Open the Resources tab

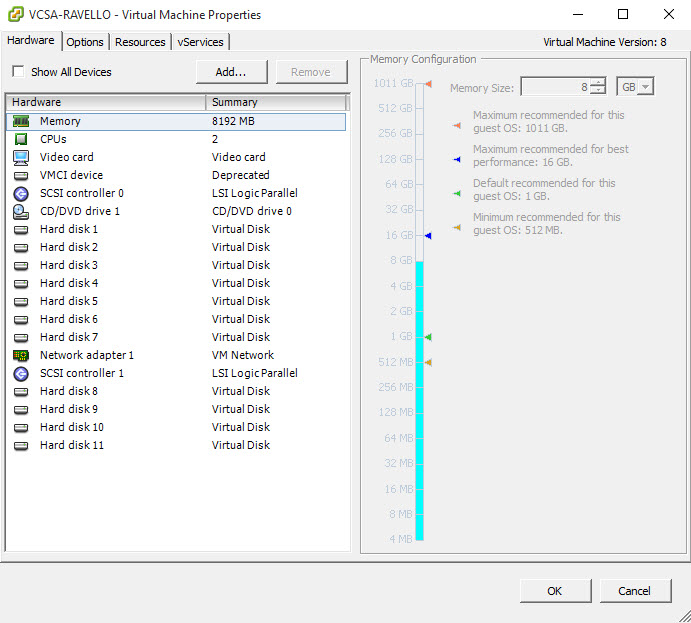click(140, 42)
